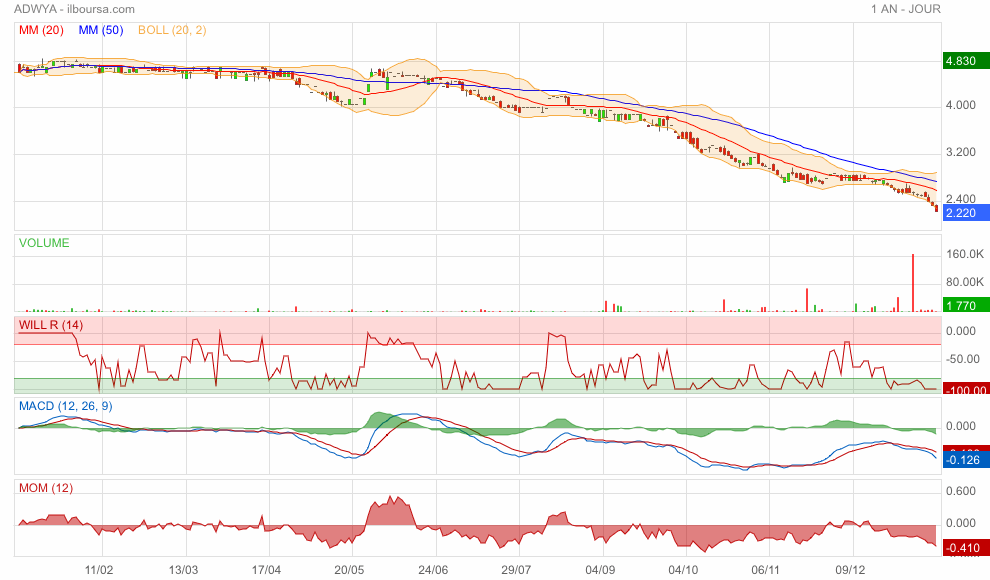The width and height of the screenshot is (990, 580).
Task: Select the 13/03 date on the time axis
Action: pyautogui.click(x=183, y=570)
